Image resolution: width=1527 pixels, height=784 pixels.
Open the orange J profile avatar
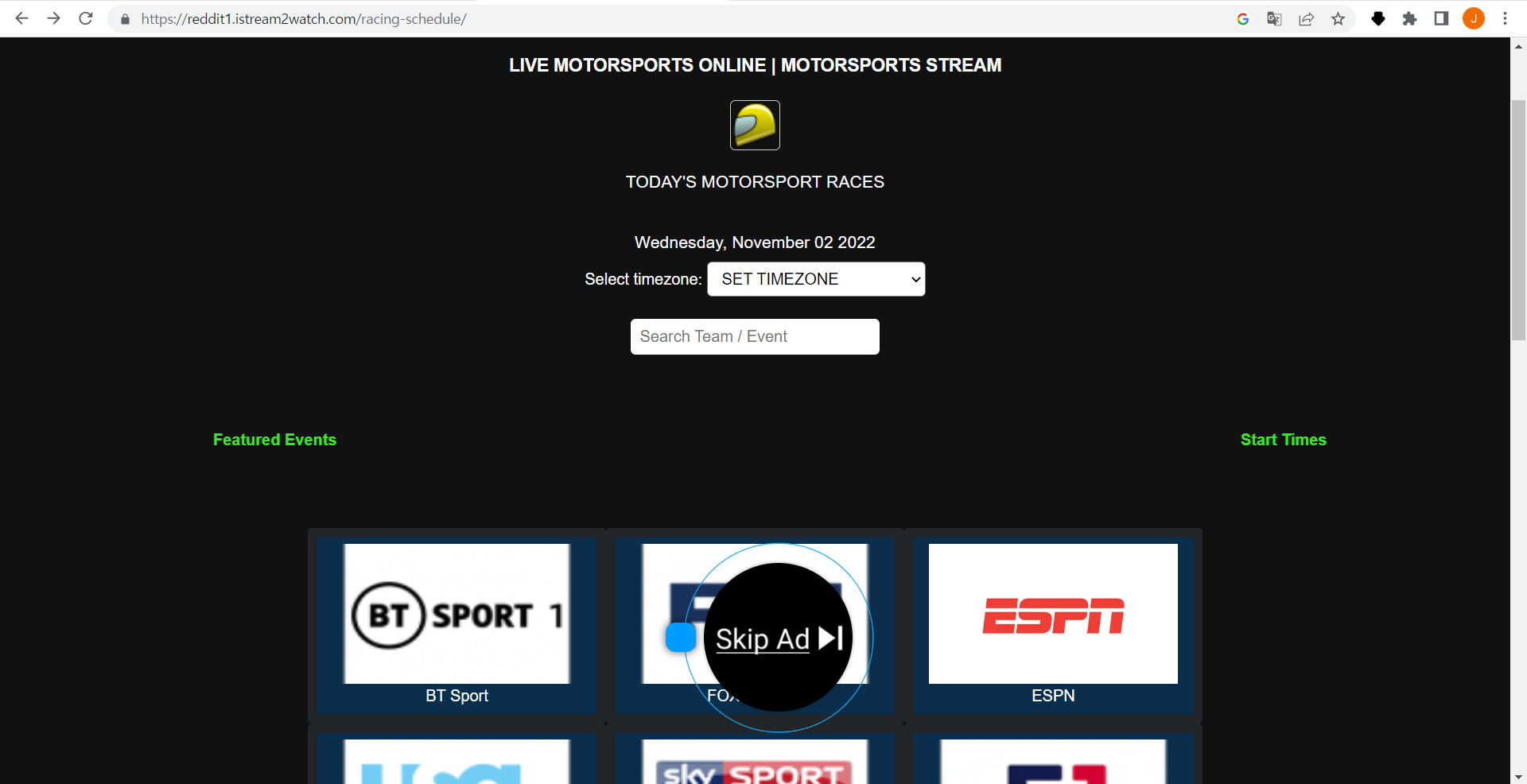coord(1474,19)
